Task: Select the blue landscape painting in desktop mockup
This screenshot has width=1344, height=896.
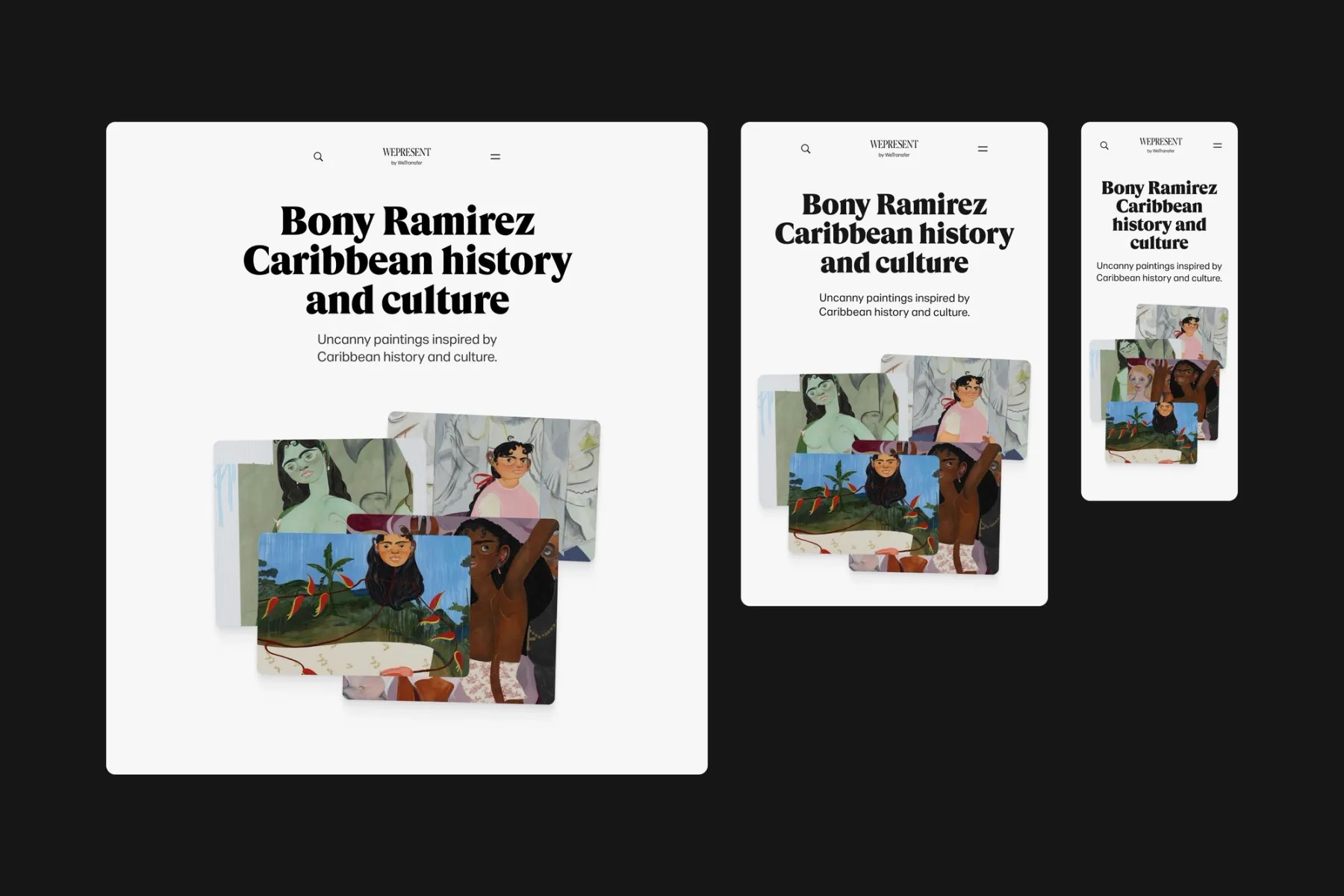Action: coord(364,605)
